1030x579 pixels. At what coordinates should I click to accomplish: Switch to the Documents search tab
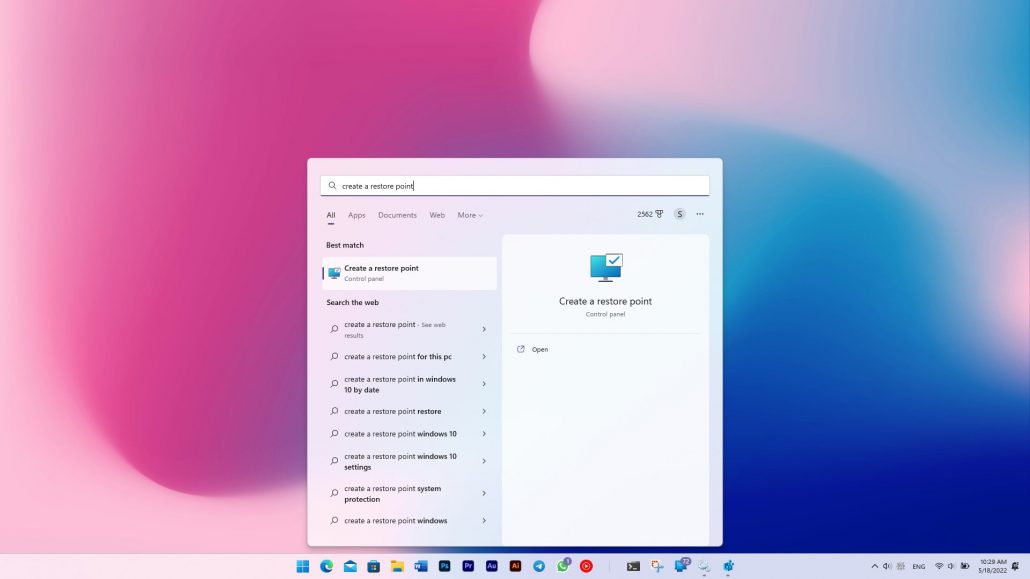coord(397,215)
